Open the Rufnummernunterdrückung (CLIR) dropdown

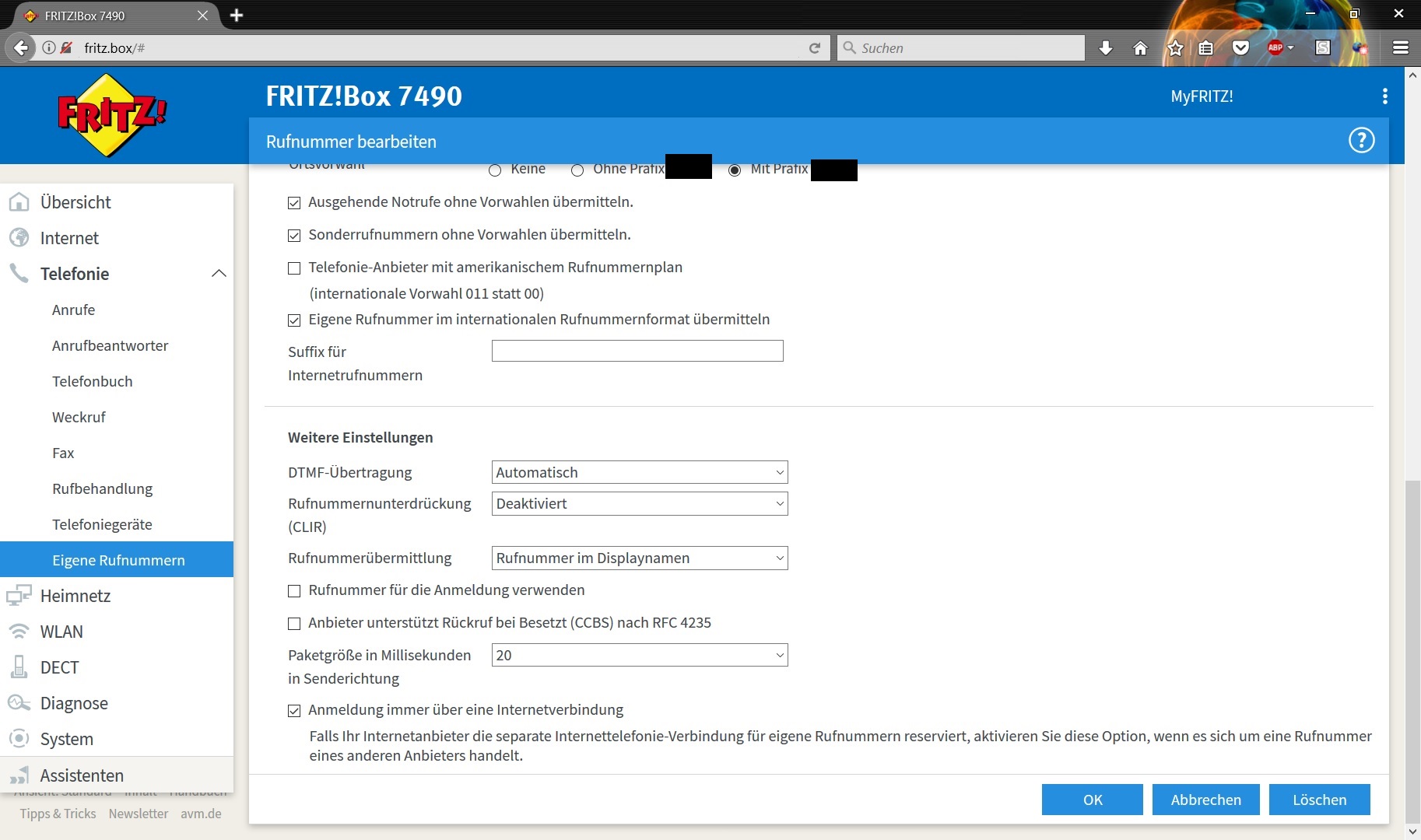coord(640,503)
